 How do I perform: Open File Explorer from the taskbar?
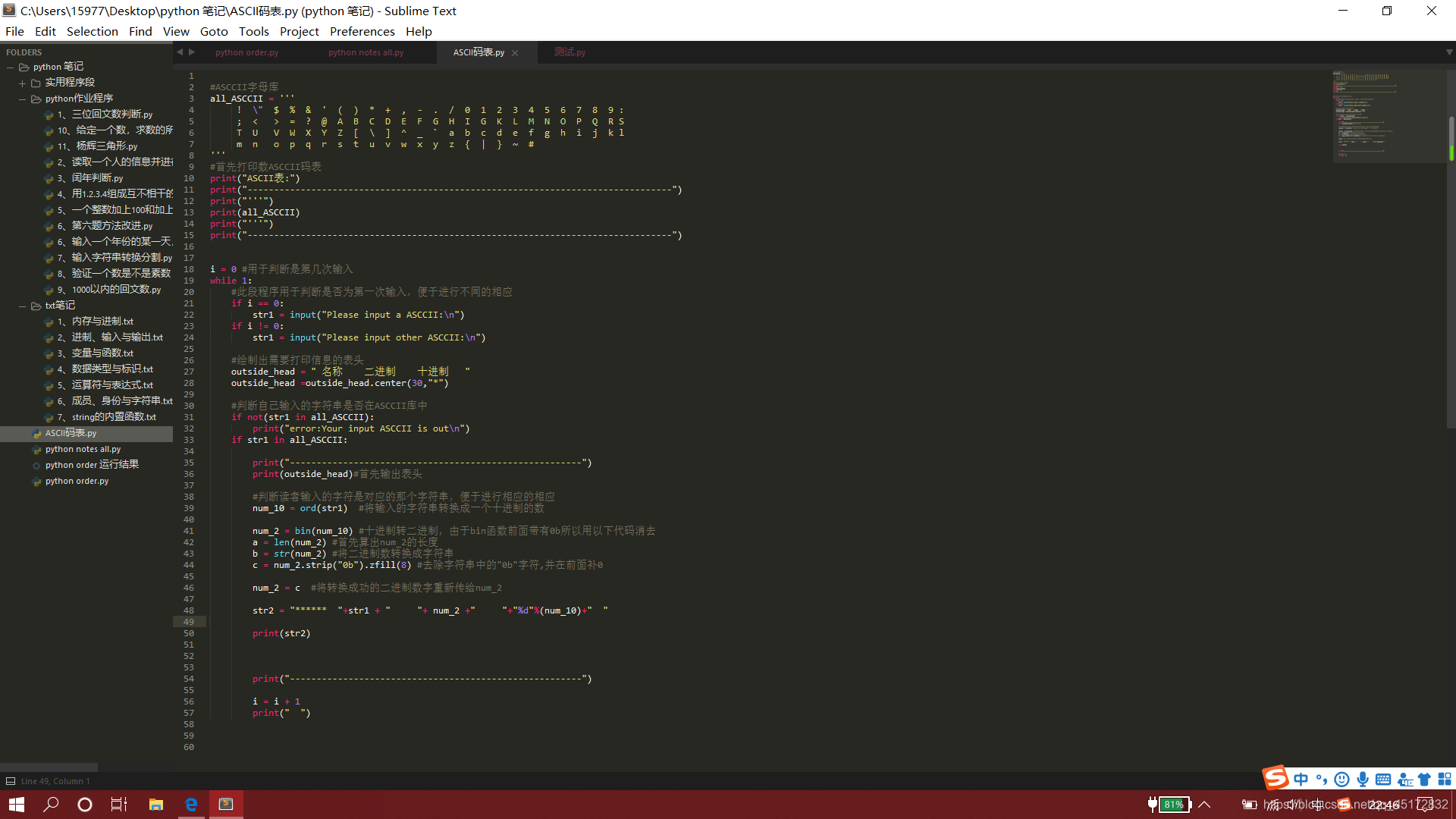coord(156,805)
